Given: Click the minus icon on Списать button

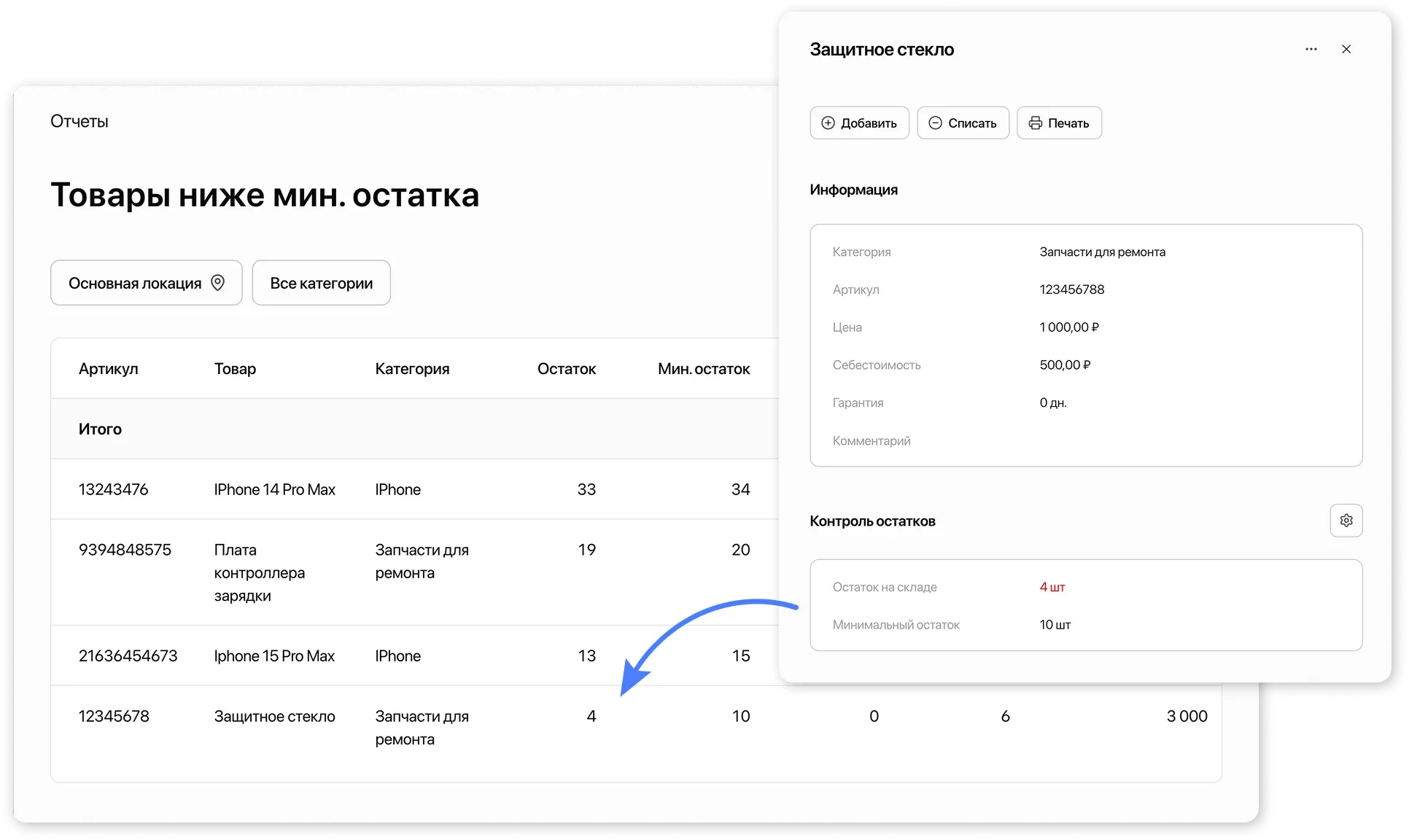Looking at the screenshot, I should click(936, 122).
